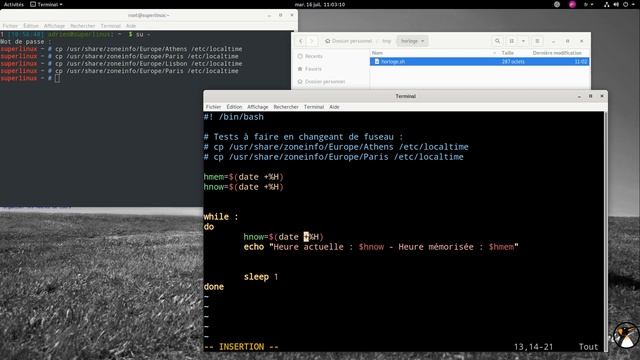This screenshot has height=360, width=640.
Task: Open the horloge folder path dropdown
Action: pyautogui.click(x=412, y=41)
